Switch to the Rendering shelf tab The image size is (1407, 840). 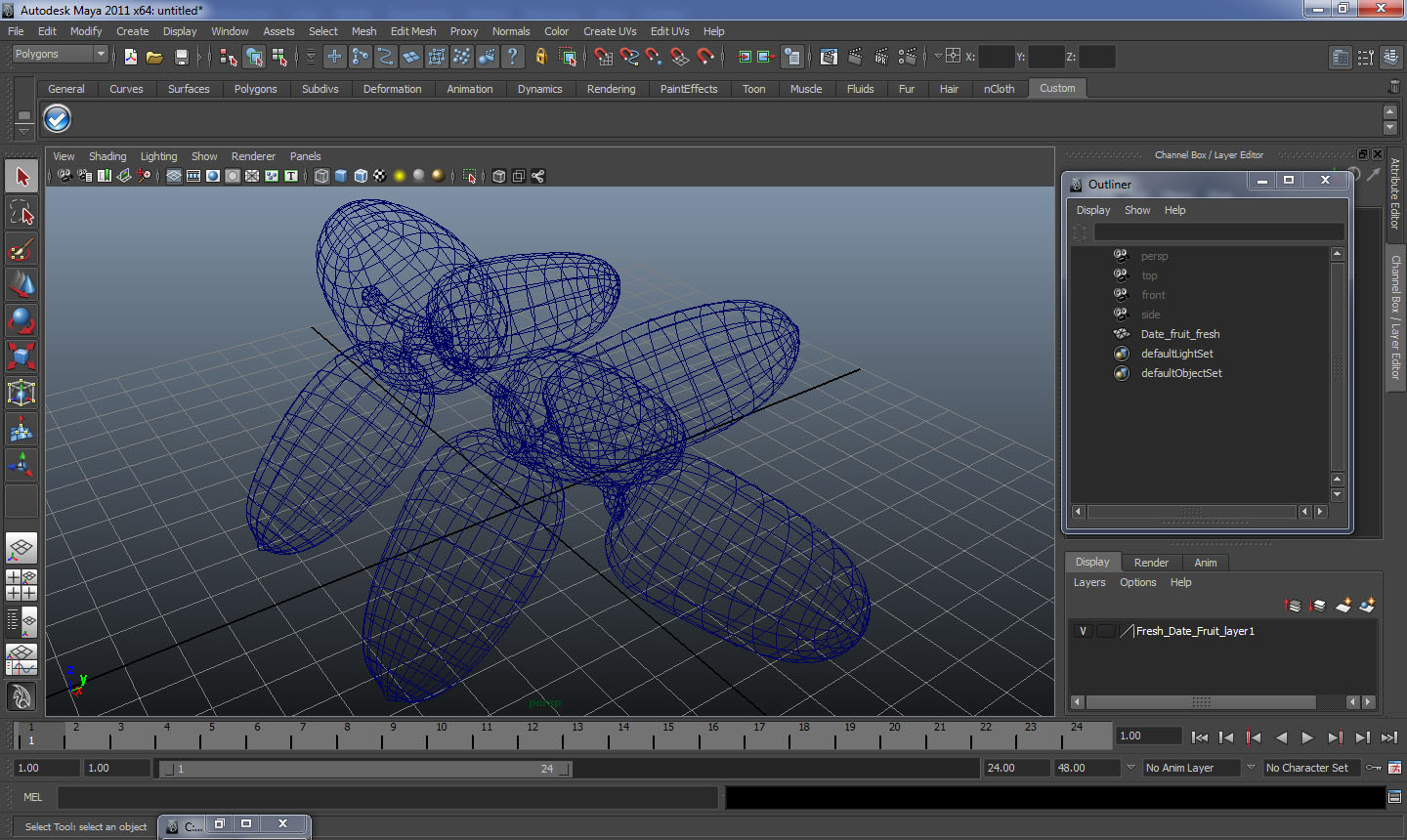[x=611, y=89]
